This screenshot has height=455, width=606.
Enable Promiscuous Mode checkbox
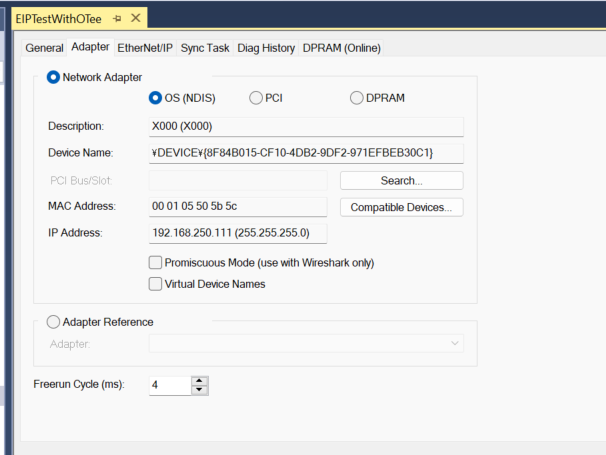pos(155,263)
